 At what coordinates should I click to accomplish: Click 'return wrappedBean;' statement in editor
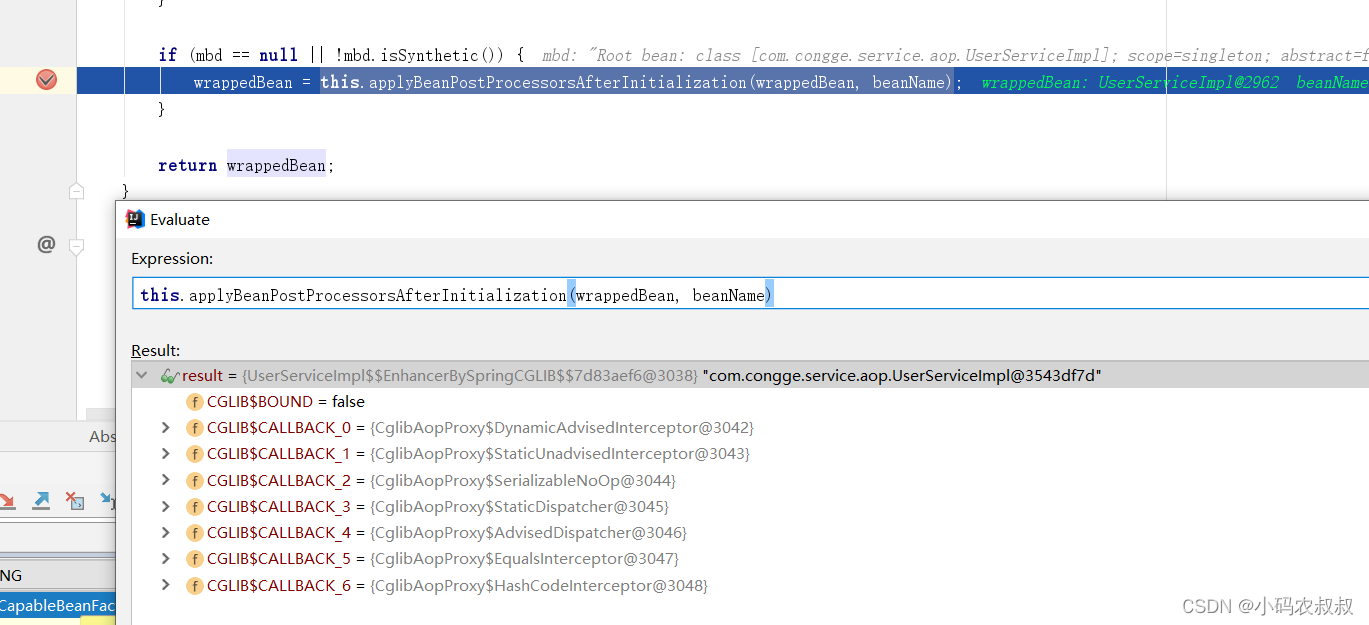[x=246, y=166]
